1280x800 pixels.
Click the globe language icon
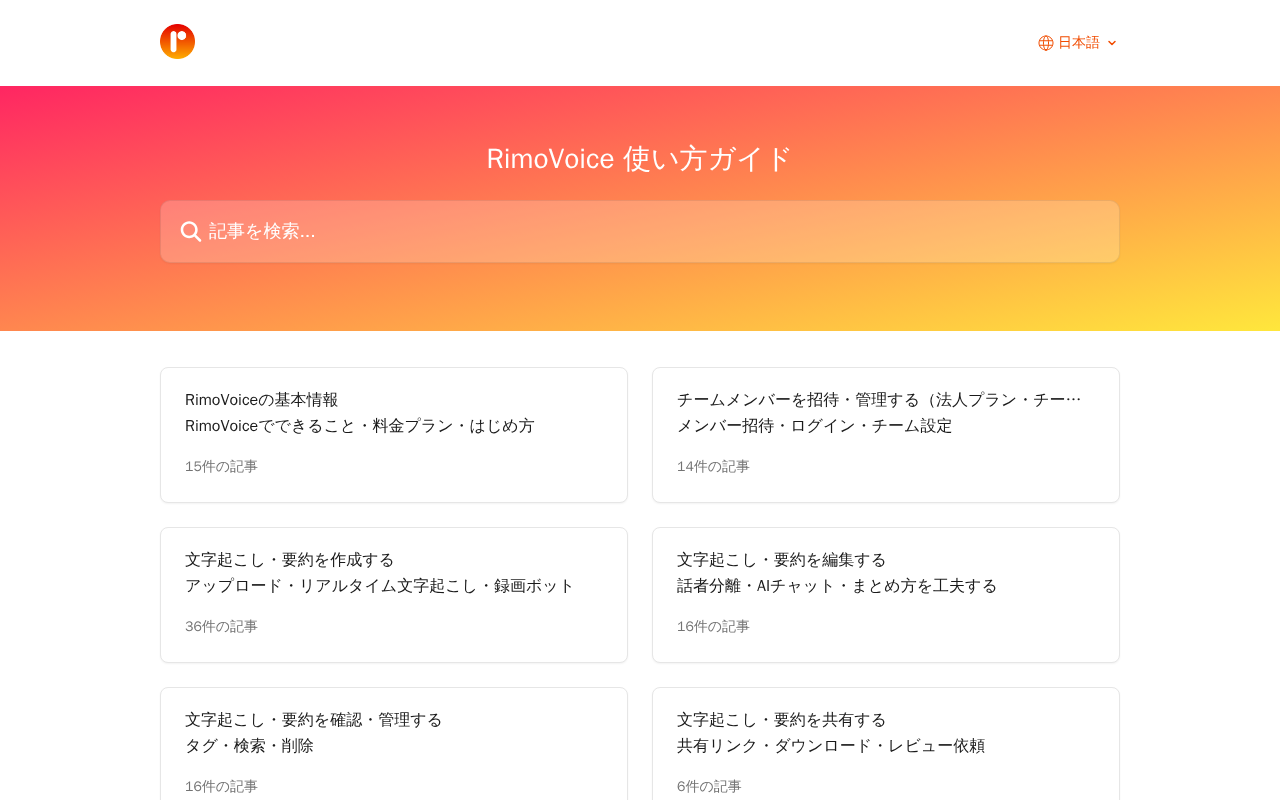tap(1046, 43)
